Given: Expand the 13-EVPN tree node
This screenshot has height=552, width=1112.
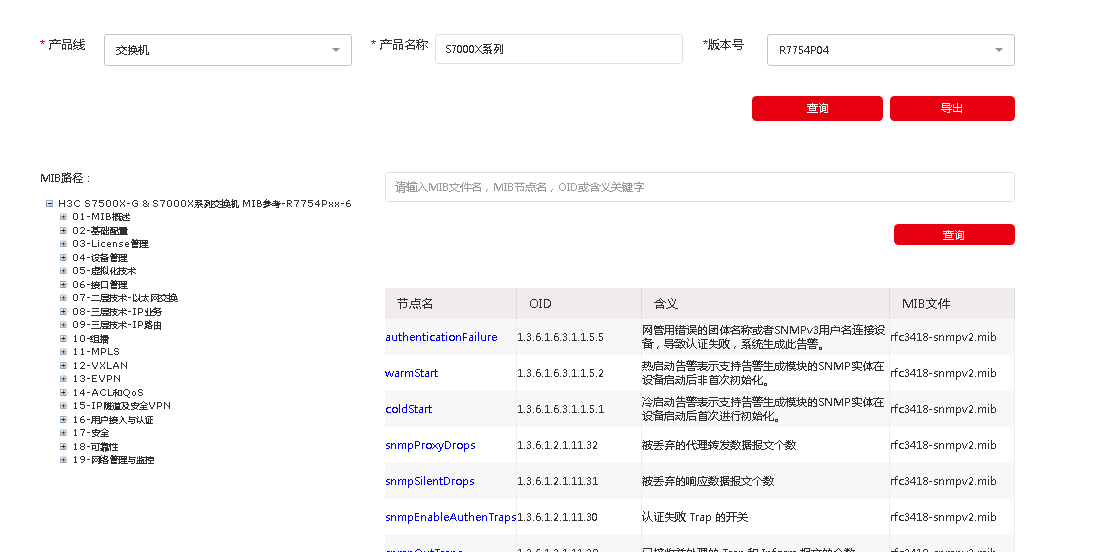Looking at the screenshot, I should pos(63,379).
